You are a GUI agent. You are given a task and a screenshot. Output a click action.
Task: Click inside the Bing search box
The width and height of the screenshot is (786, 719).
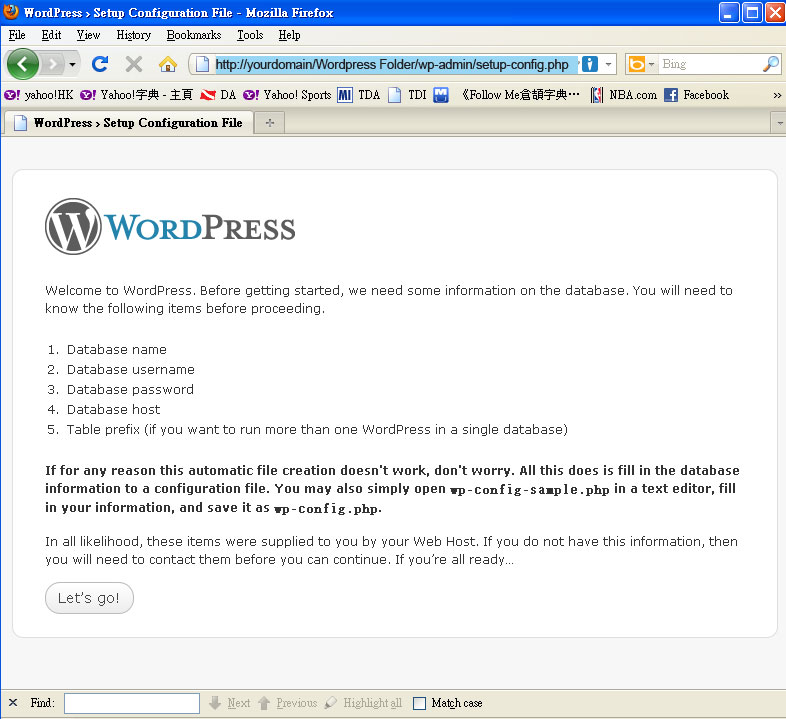709,64
